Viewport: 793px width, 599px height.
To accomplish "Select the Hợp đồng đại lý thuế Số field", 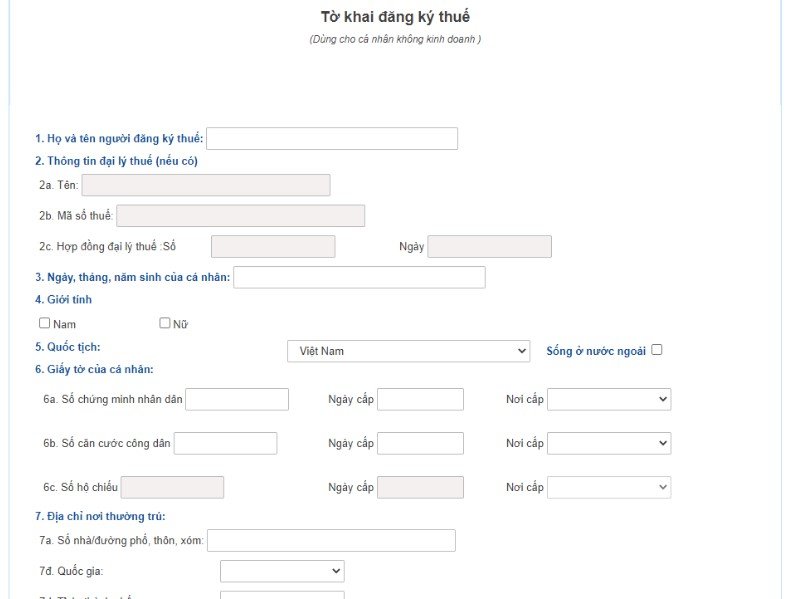I will 273,247.
